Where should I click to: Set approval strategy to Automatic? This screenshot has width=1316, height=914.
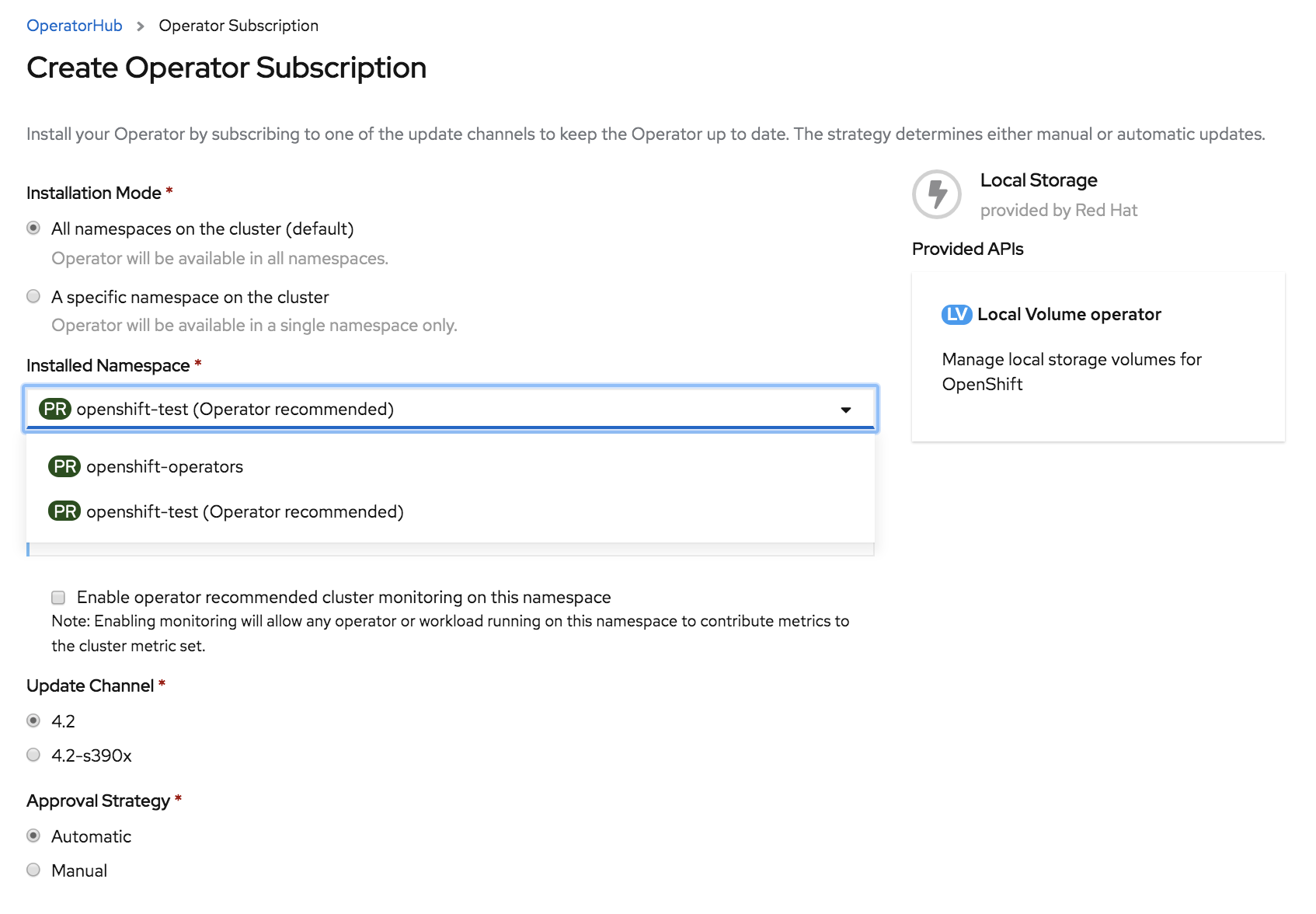coord(33,836)
